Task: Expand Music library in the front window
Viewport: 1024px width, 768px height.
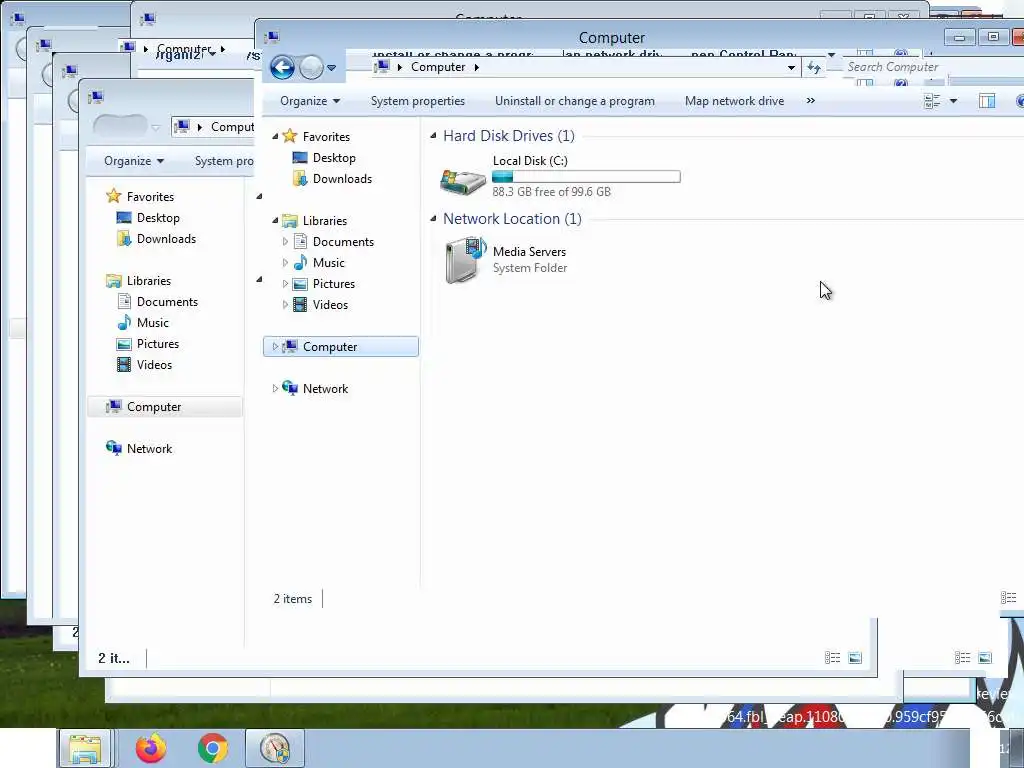Action: point(285,263)
